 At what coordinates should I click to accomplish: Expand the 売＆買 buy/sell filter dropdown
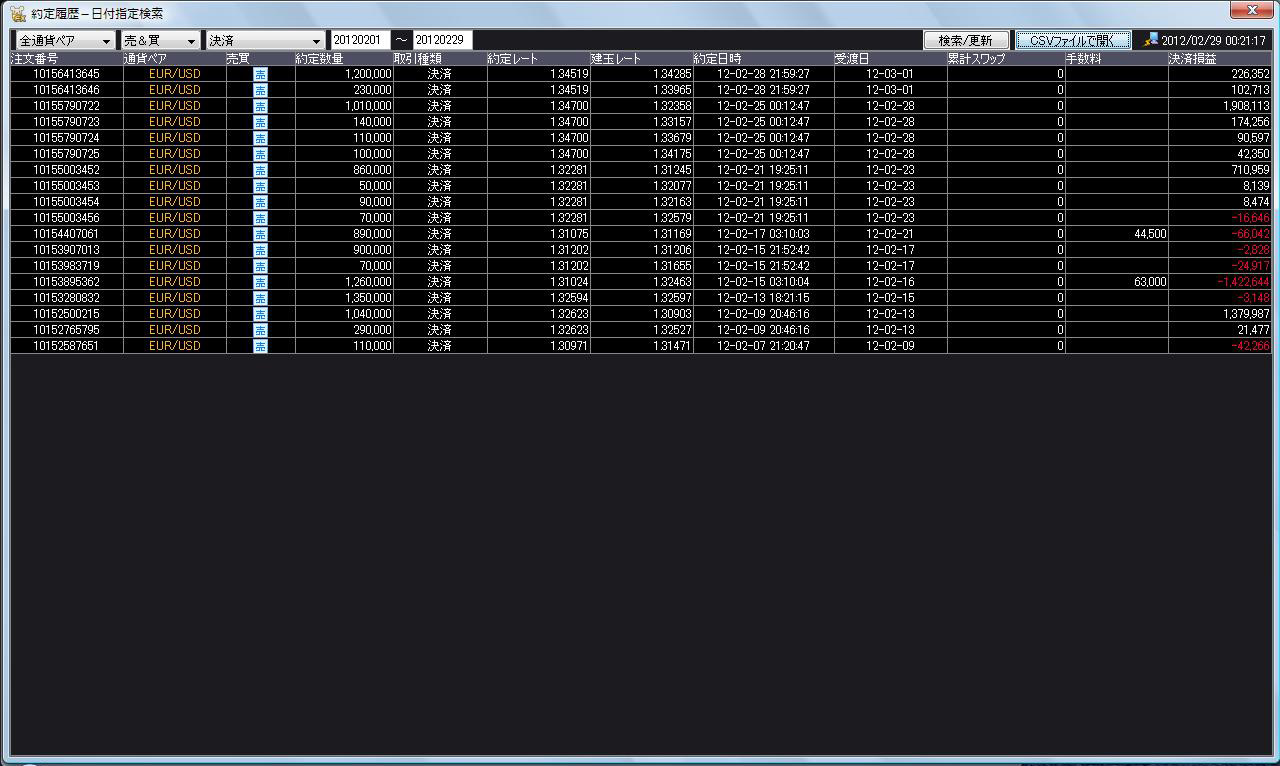[159, 41]
